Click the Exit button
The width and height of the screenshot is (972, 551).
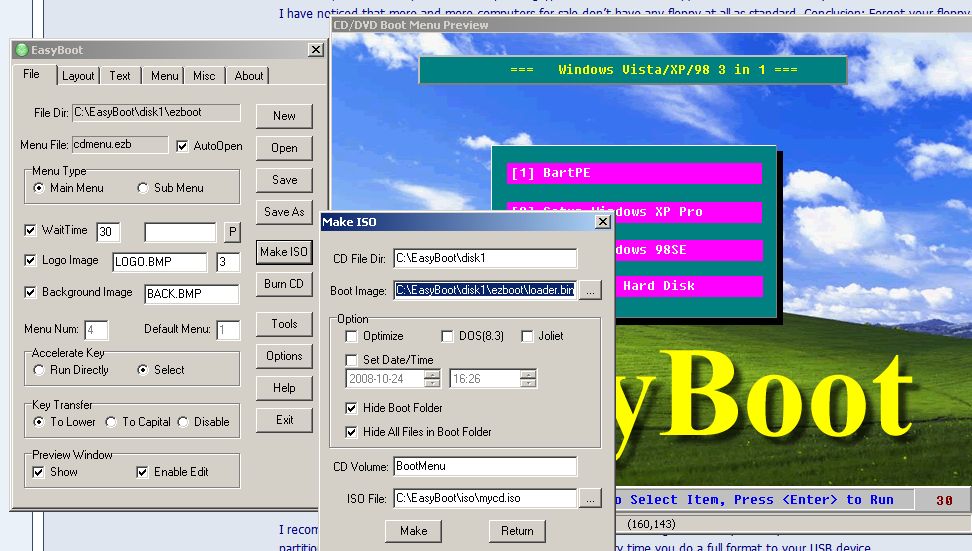[284, 420]
